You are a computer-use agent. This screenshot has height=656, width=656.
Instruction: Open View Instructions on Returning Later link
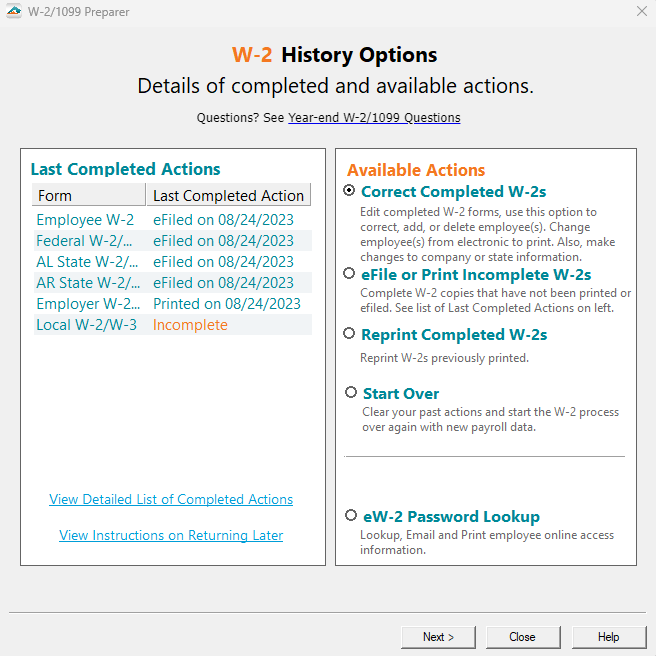click(x=171, y=536)
